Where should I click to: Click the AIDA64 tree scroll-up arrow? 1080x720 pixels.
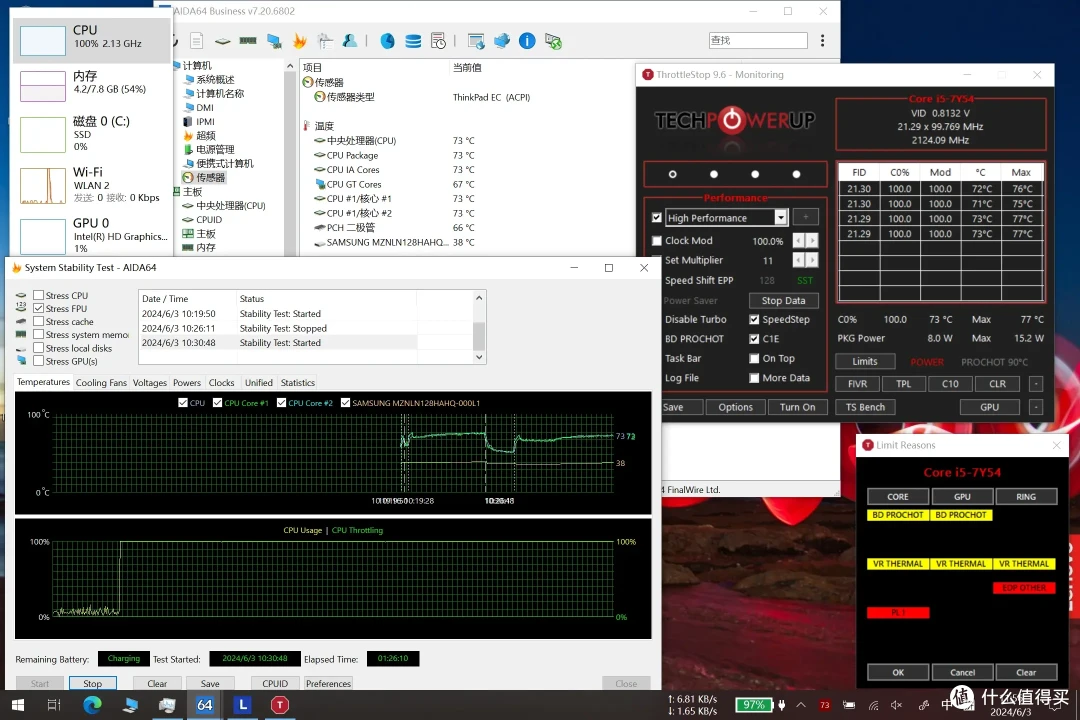(290, 66)
